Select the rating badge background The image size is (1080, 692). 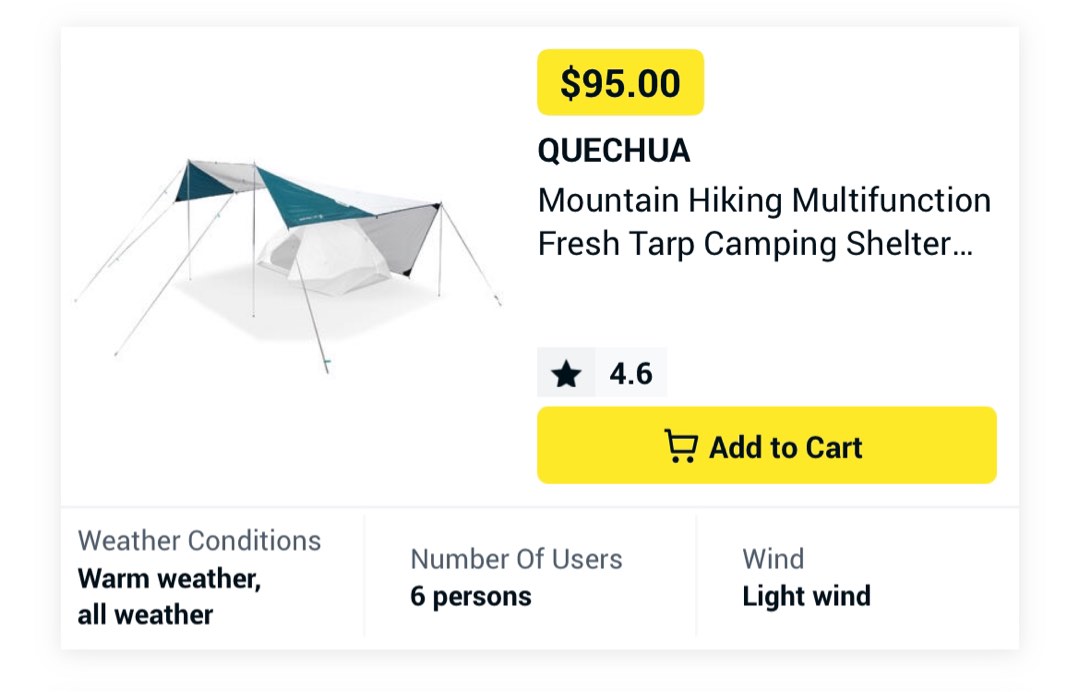601,372
